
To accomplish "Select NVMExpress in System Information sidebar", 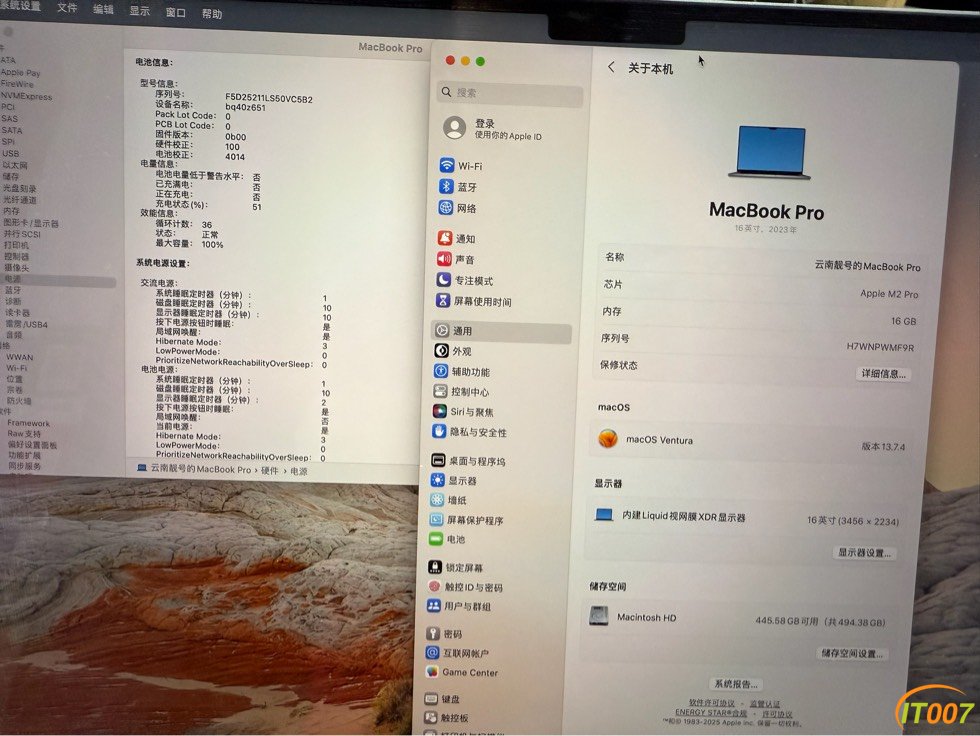I will 26,96.
